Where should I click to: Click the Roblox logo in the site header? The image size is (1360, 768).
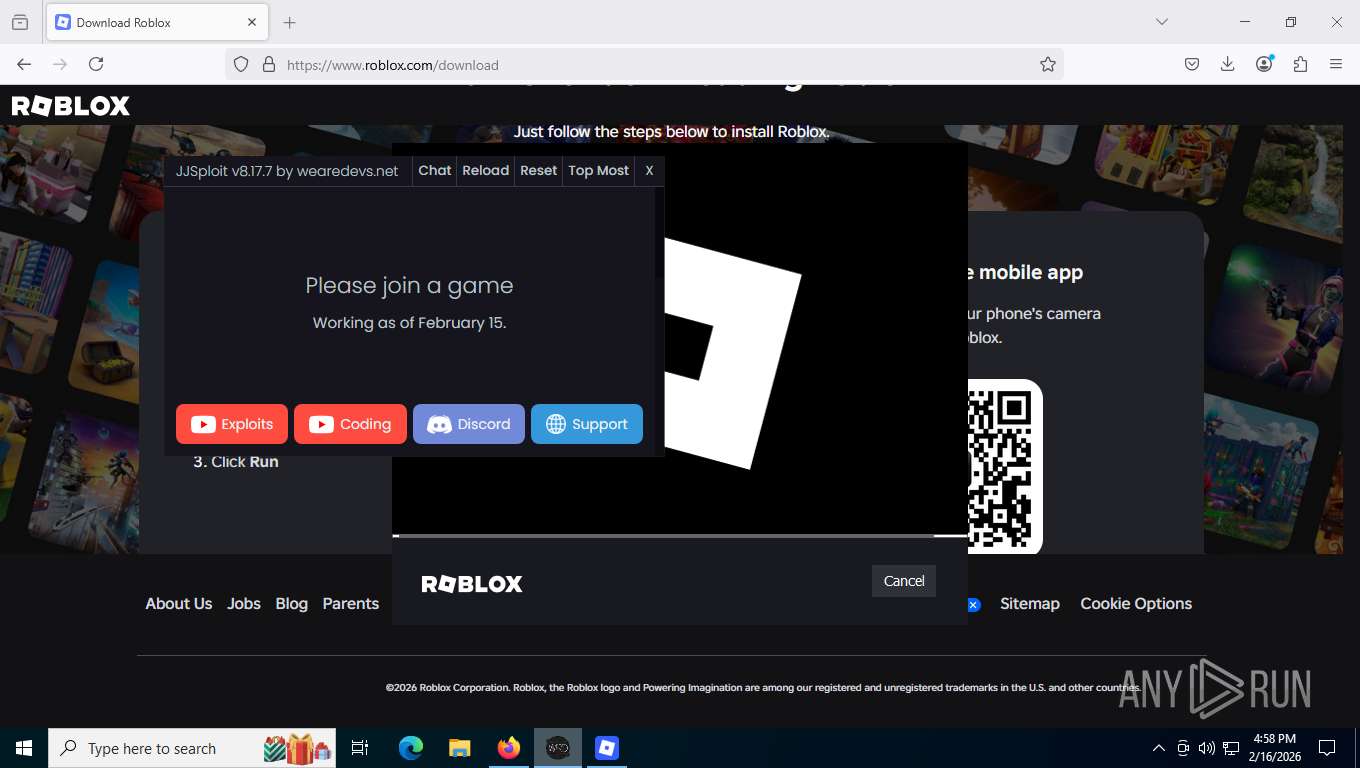click(70, 106)
